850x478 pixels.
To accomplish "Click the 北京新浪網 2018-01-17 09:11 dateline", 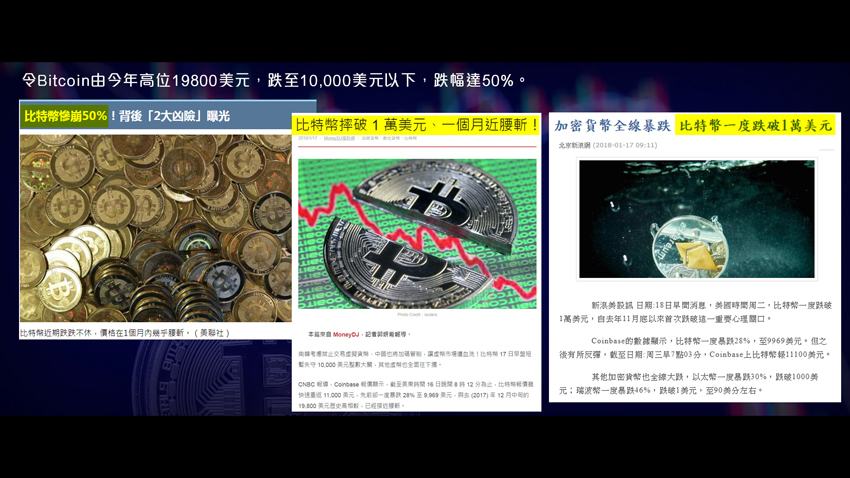I will (608, 145).
